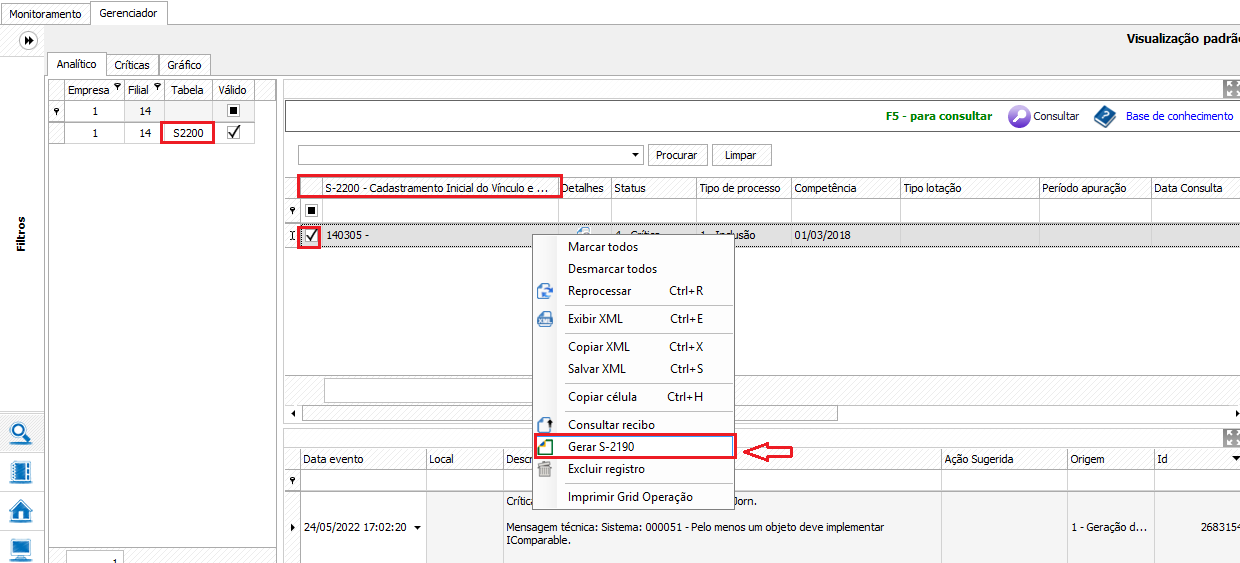The height and width of the screenshot is (563, 1240).
Task: Click the Ação Sugerida column header
Action: (1003, 459)
